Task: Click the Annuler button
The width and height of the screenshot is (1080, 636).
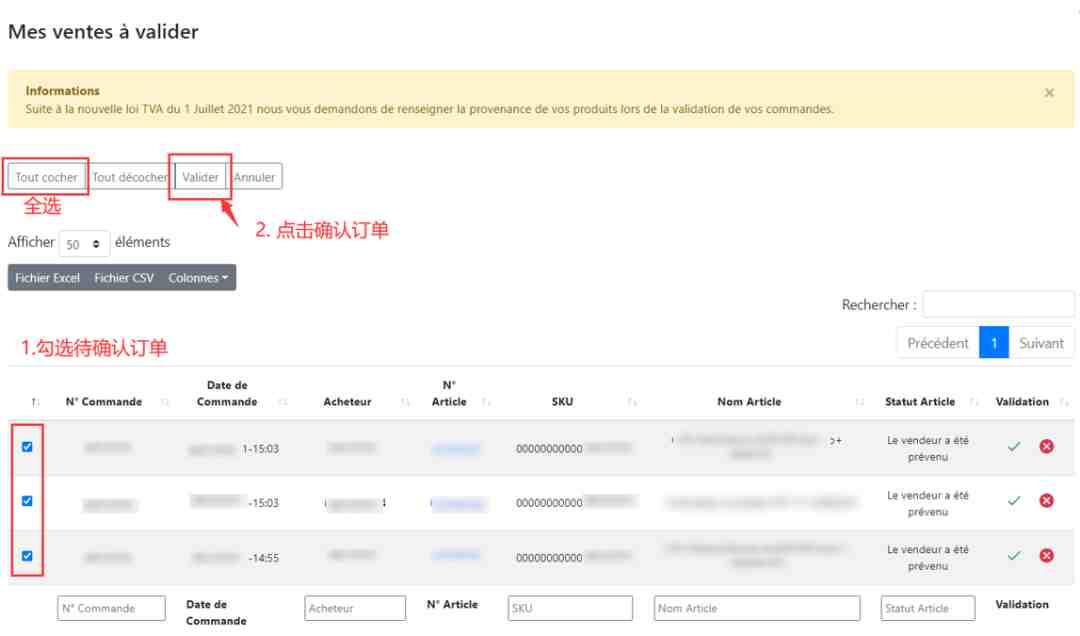Action: click(254, 177)
